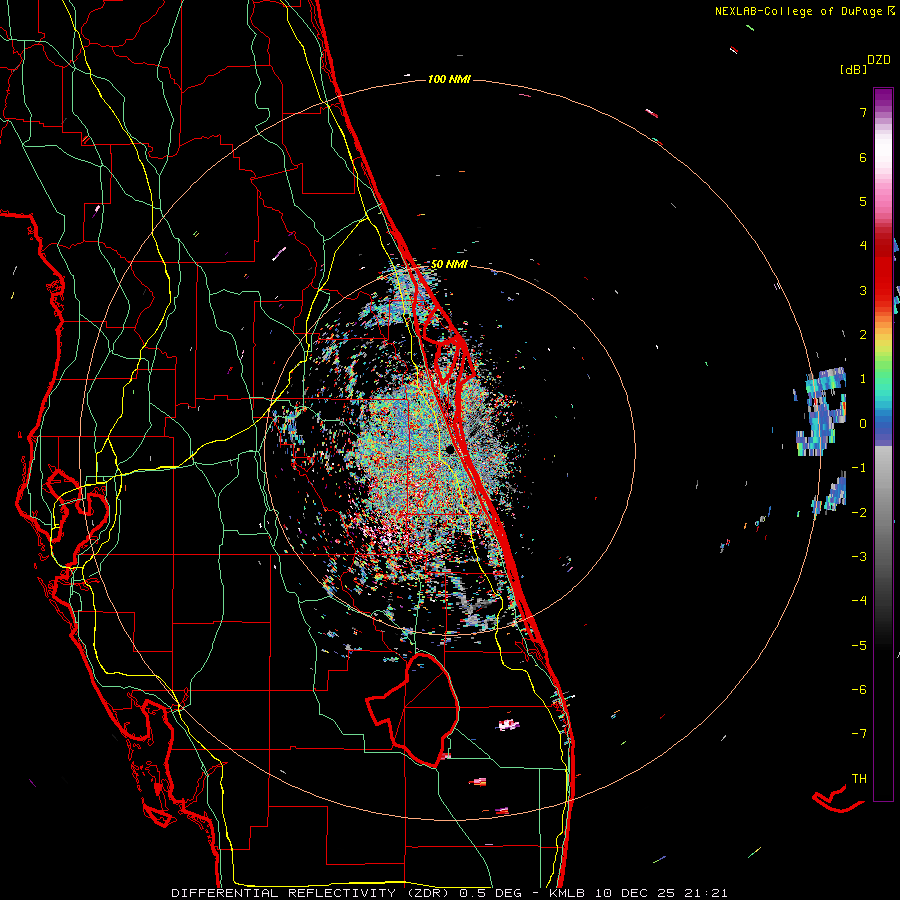Click the '-2' tick label on color scale
The height and width of the screenshot is (900, 900).
[859, 513]
